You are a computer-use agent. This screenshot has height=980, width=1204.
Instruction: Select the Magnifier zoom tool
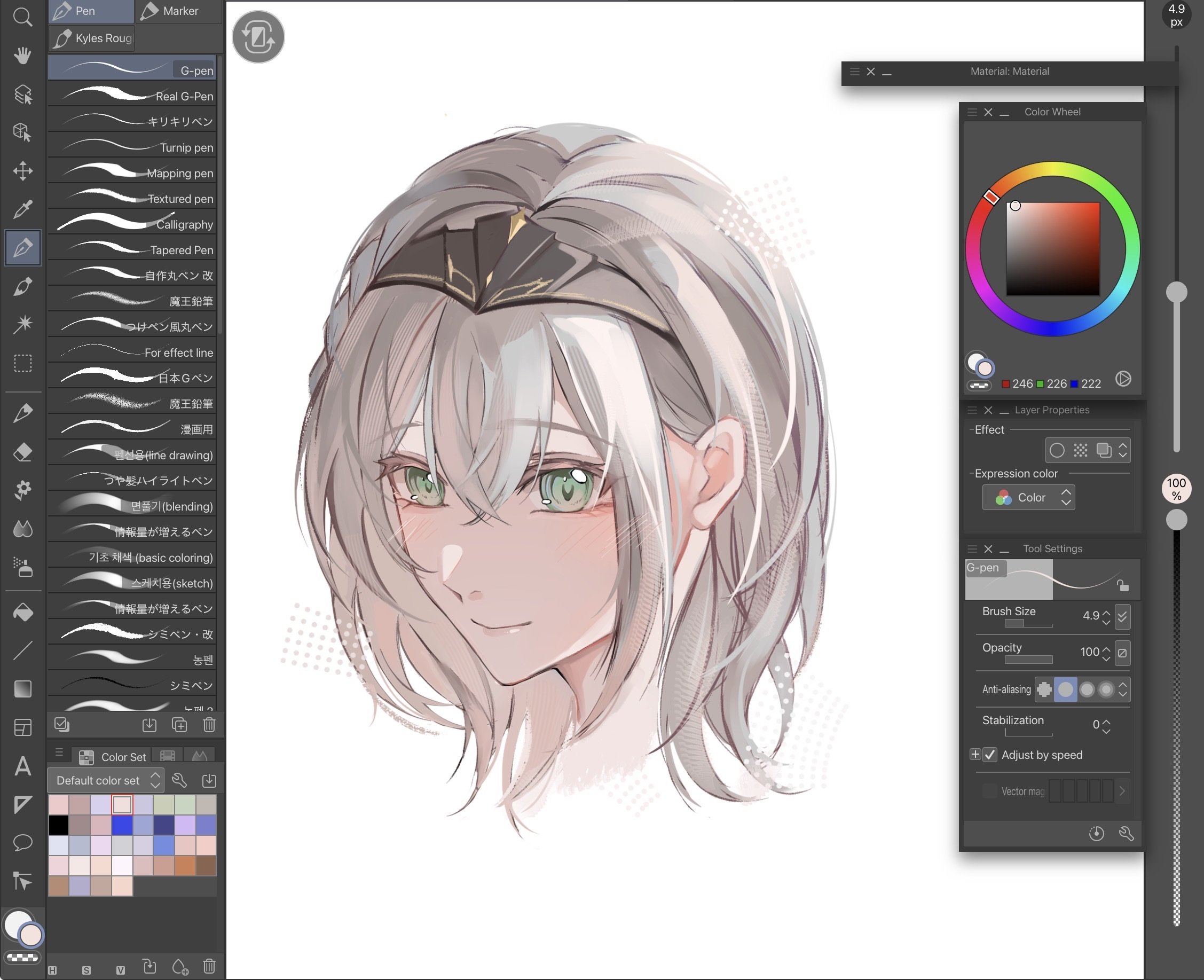pos(22,17)
